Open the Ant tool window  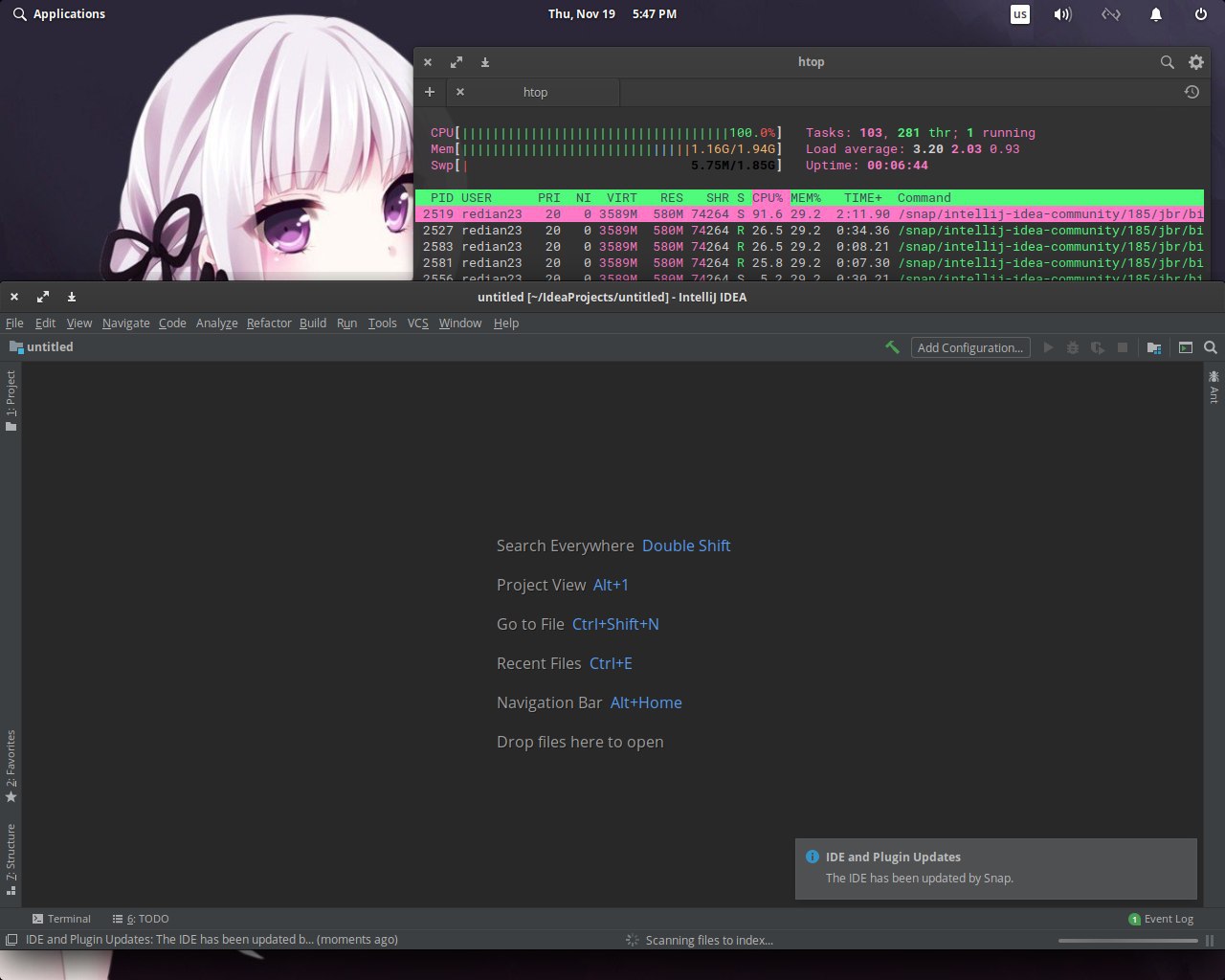(x=1214, y=387)
